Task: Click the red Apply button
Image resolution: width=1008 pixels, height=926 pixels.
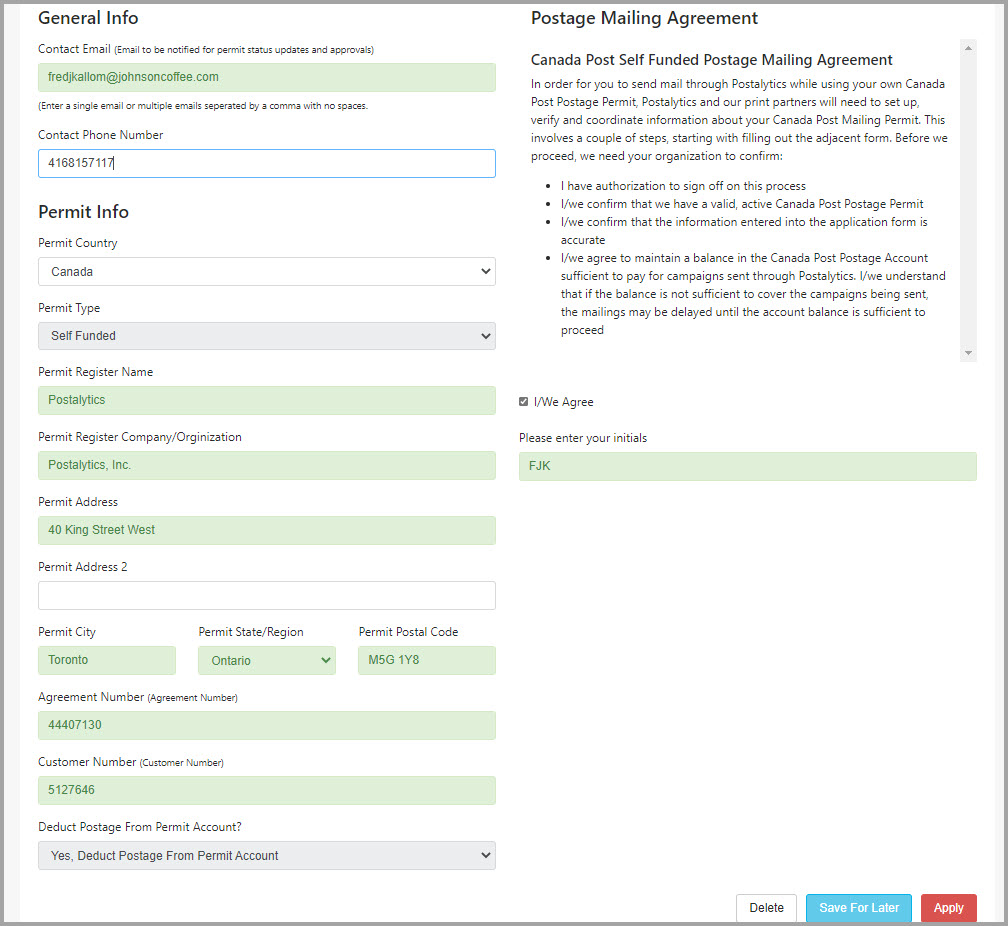Action: click(948, 907)
